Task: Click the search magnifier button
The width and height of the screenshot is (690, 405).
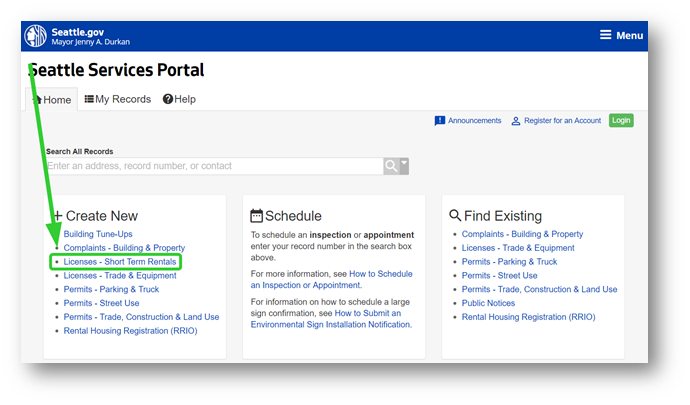Action: [391, 166]
